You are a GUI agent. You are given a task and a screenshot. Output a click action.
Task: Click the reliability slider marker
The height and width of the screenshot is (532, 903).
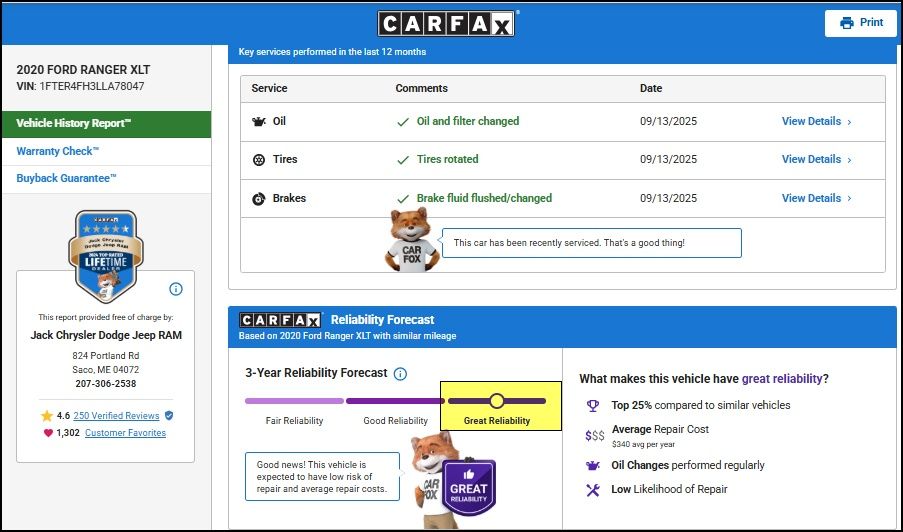click(497, 401)
